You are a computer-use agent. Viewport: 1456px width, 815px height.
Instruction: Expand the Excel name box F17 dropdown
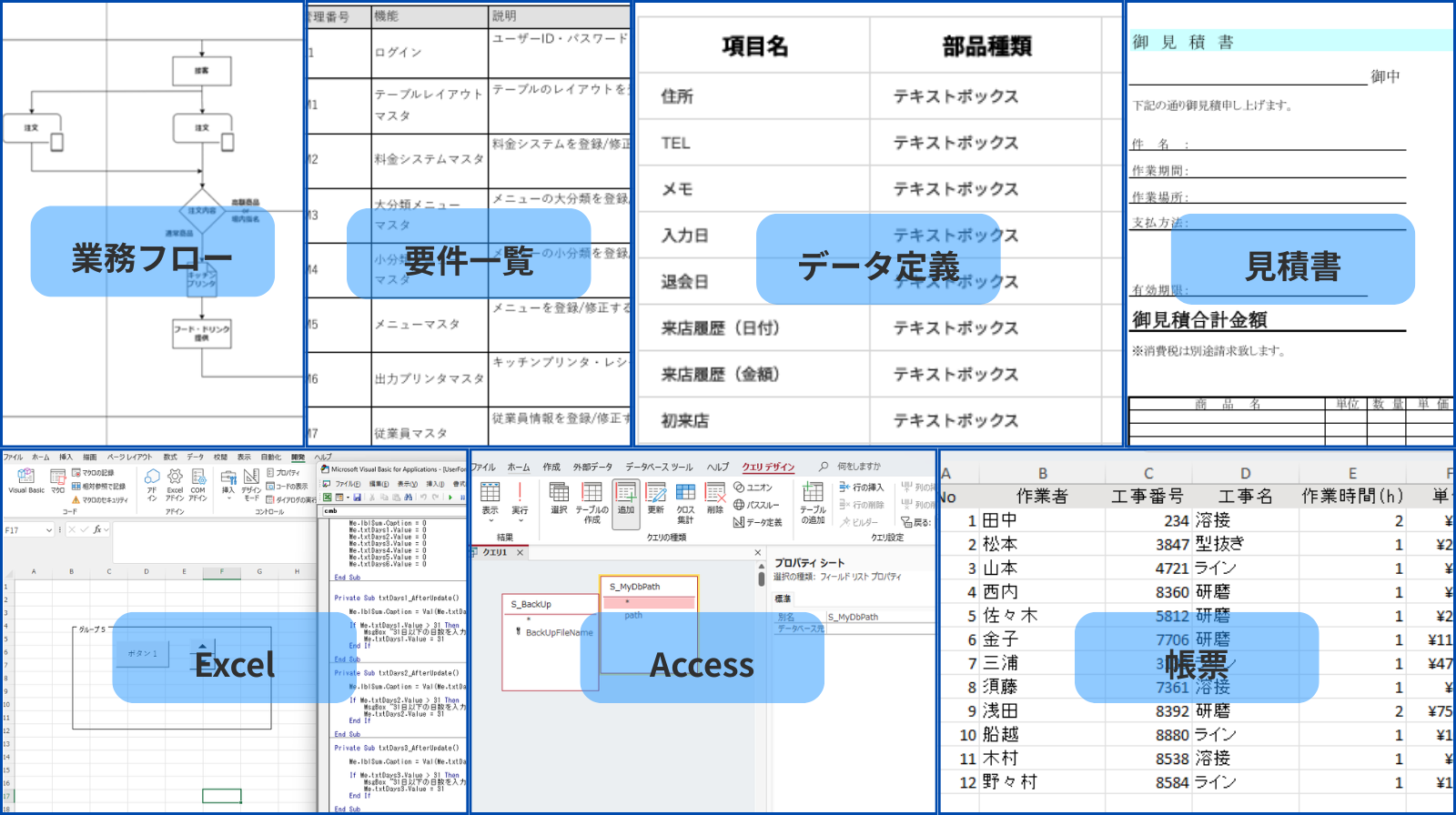point(49,530)
